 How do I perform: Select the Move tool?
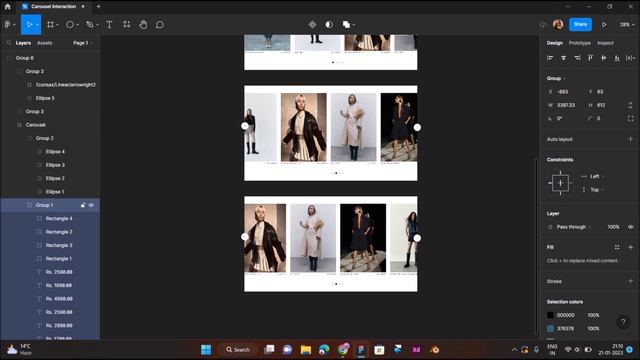(29, 24)
